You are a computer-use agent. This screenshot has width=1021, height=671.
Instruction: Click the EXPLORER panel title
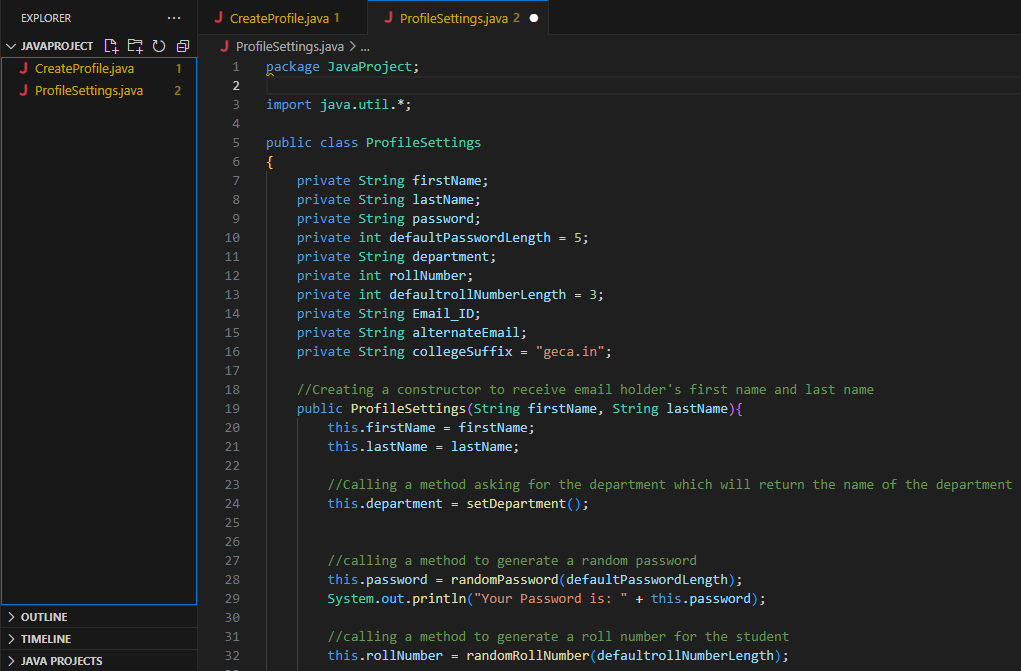[46, 18]
